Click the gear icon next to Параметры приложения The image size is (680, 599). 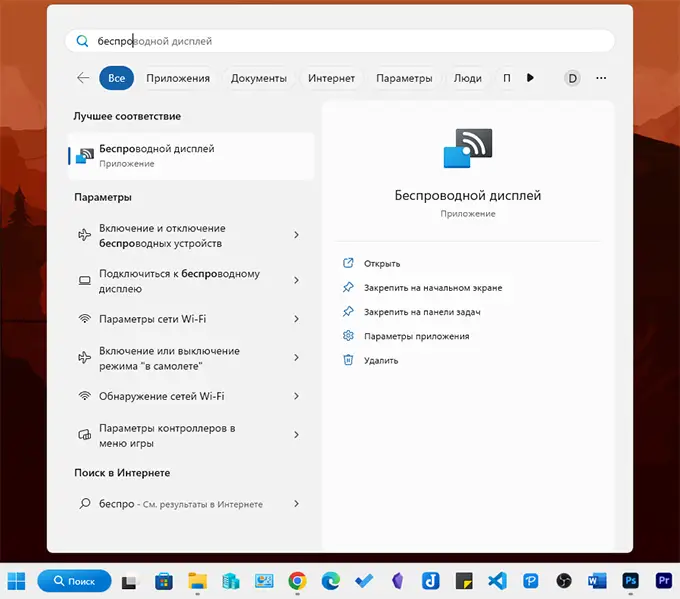pos(348,336)
